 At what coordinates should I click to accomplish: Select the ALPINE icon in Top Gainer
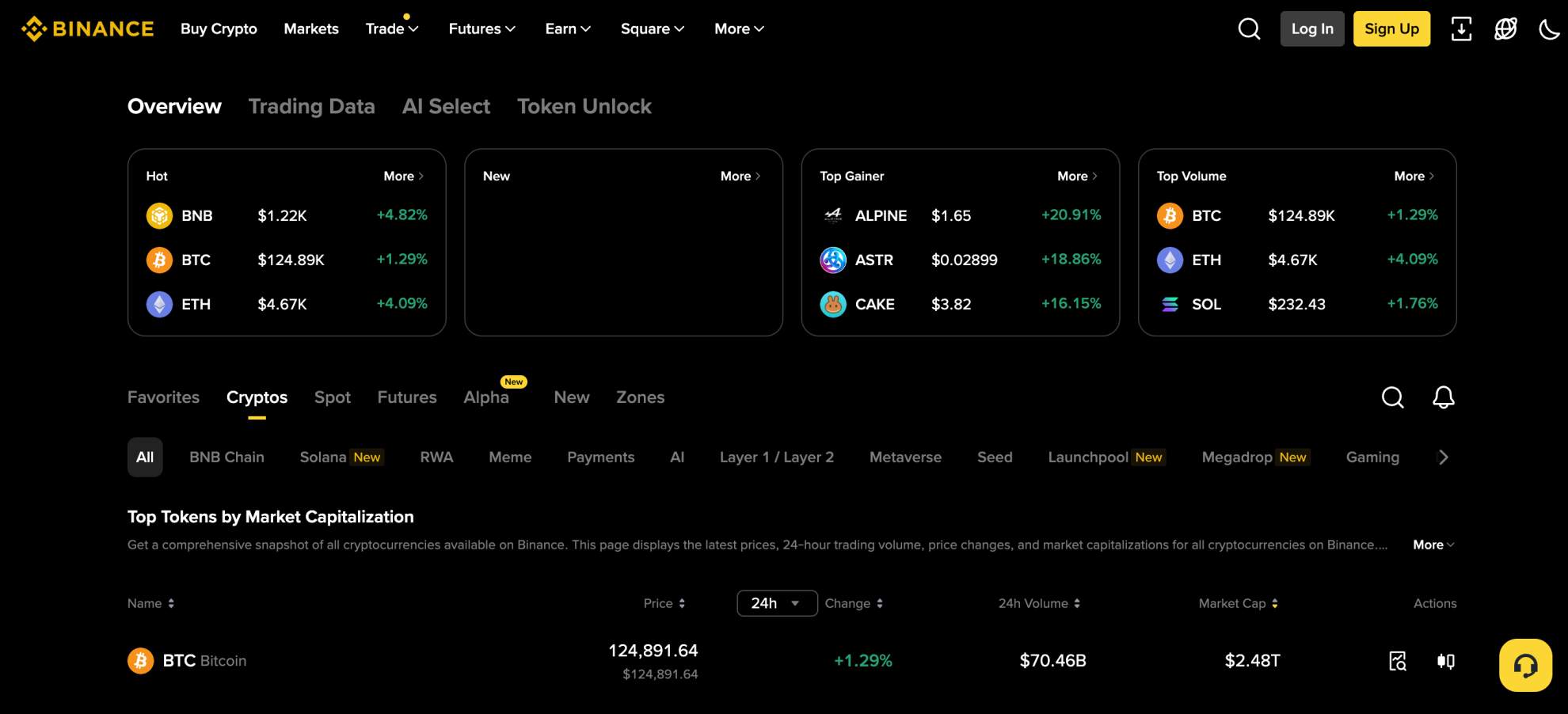pyautogui.click(x=833, y=215)
